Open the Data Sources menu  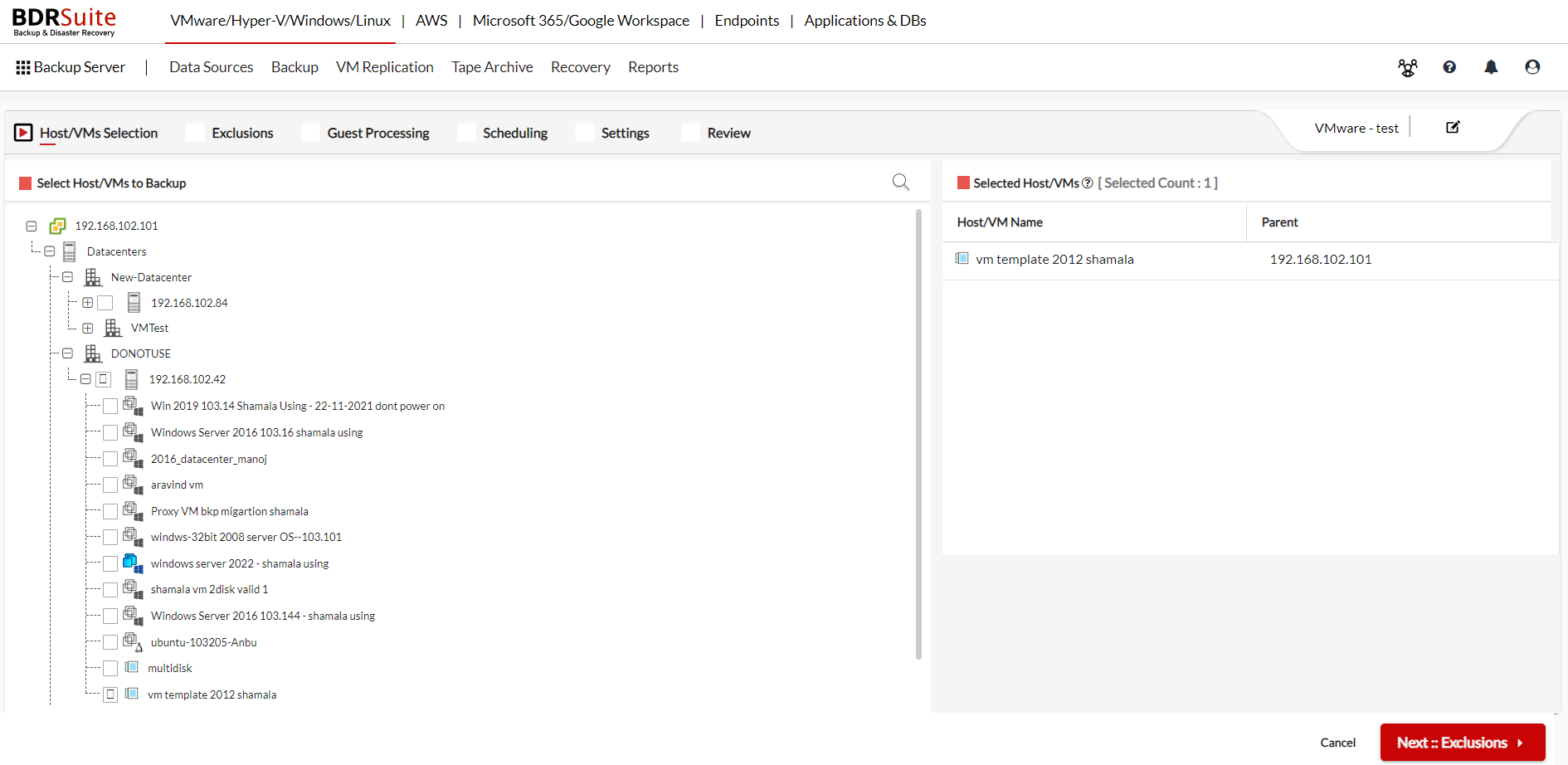tap(212, 67)
